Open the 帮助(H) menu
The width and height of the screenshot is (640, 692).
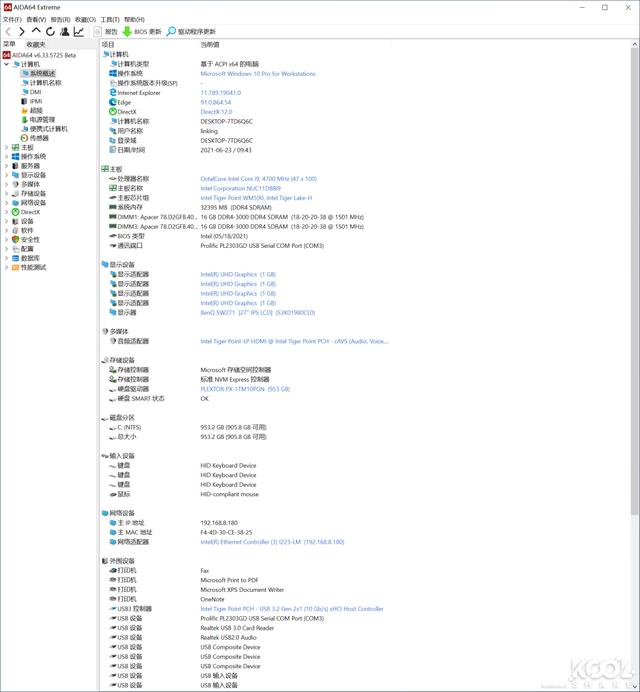coord(134,19)
